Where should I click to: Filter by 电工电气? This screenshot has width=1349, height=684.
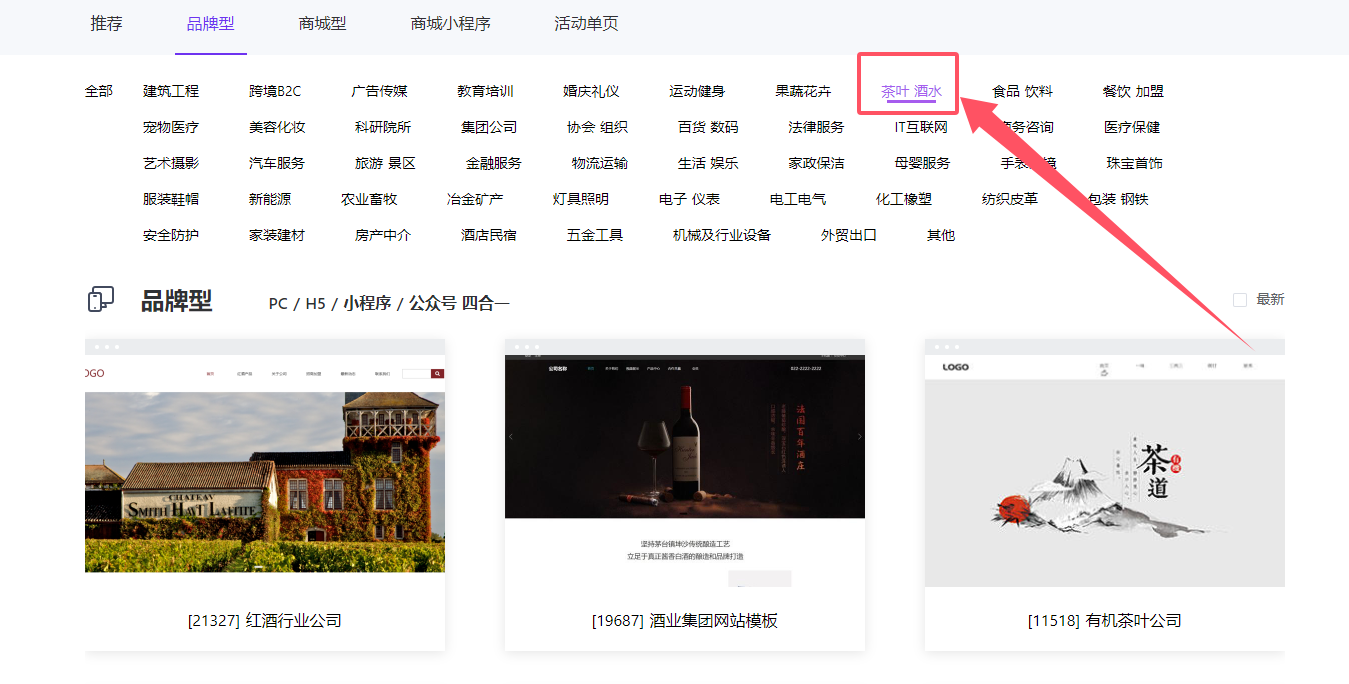point(798,199)
